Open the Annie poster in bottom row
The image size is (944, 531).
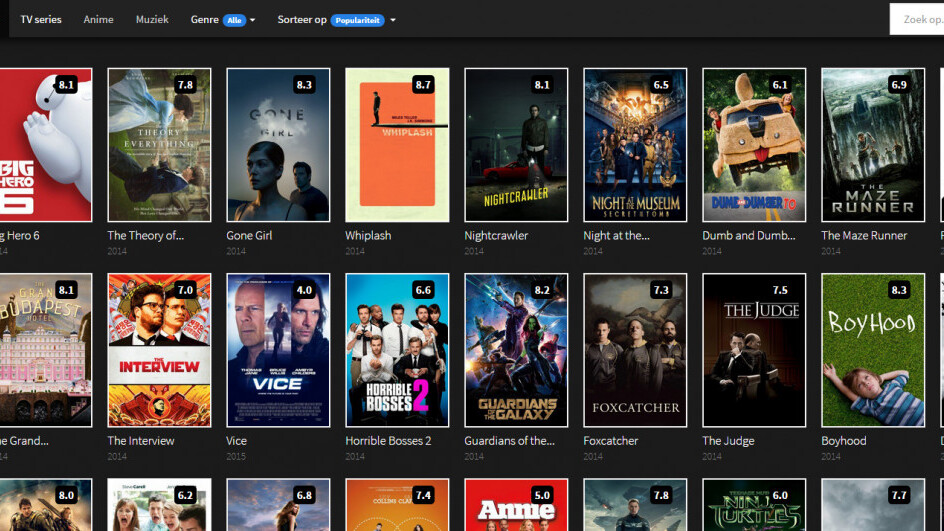pyautogui.click(x=516, y=506)
